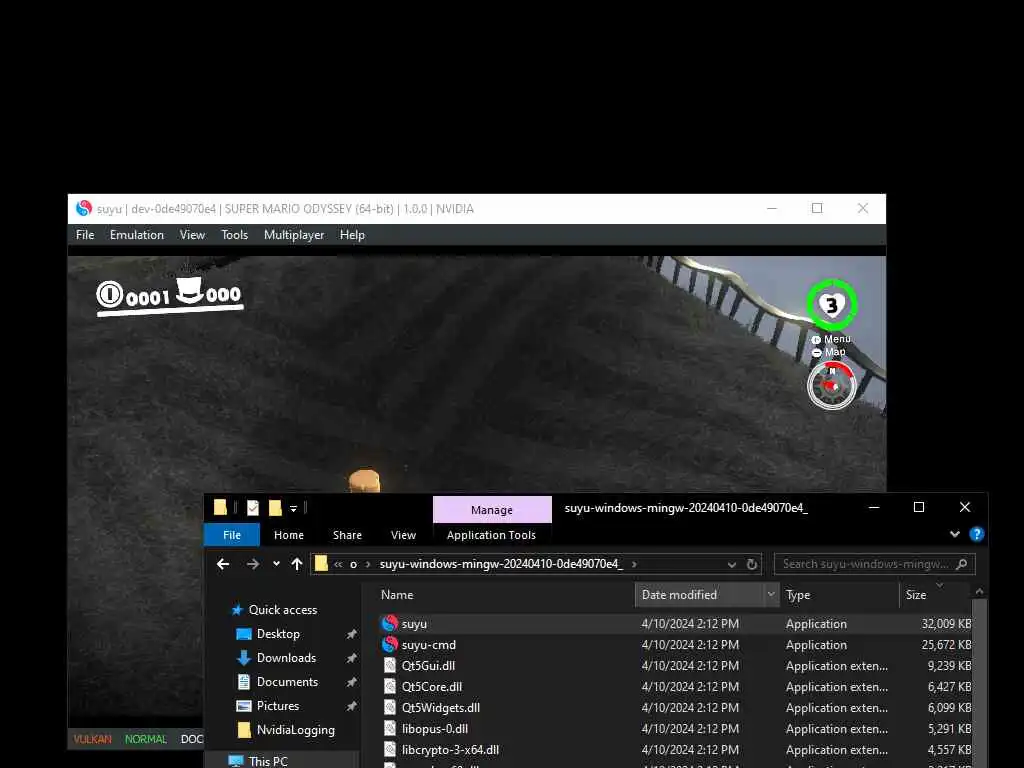Open Date modified filter dropdown arrow
The height and width of the screenshot is (768, 1024).
coord(771,595)
